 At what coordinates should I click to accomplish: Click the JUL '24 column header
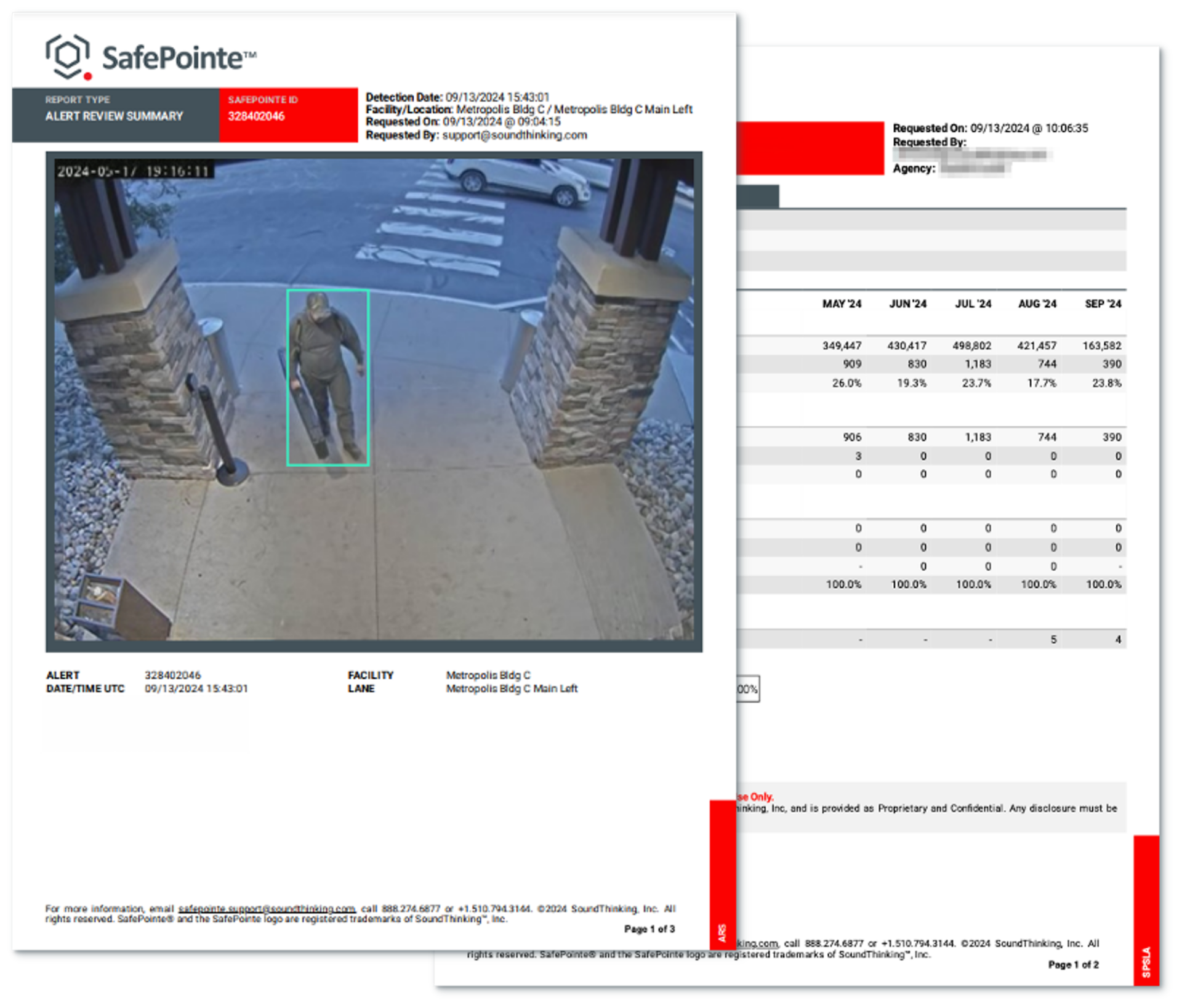pyautogui.click(x=973, y=304)
